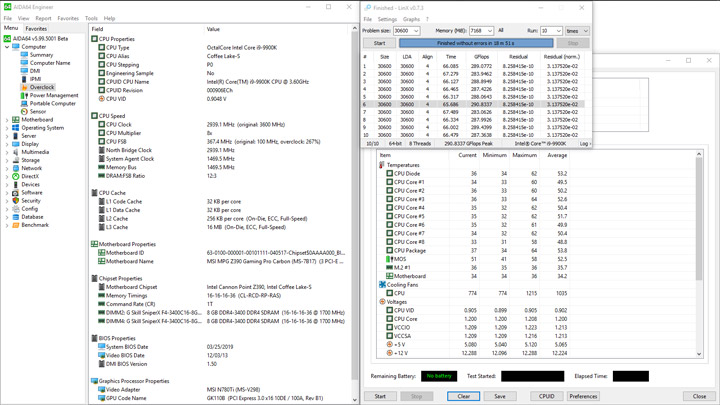720x405 pixels.
Task: Click the AIDA64 details pane scrollbar
Action: pyautogui.click(x=354, y=214)
